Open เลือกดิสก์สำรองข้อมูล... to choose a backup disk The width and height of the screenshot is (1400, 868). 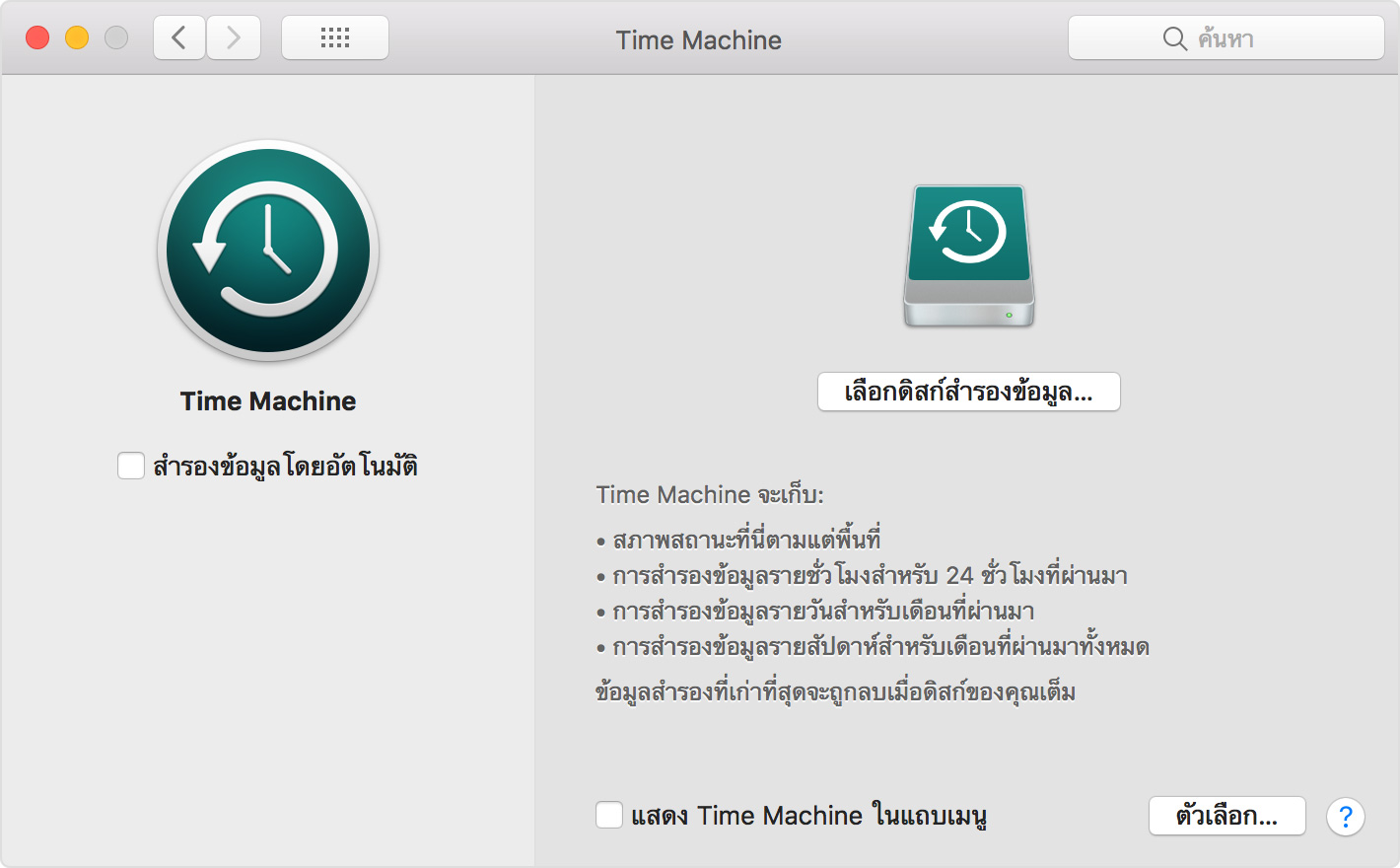[x=967, y=392]
